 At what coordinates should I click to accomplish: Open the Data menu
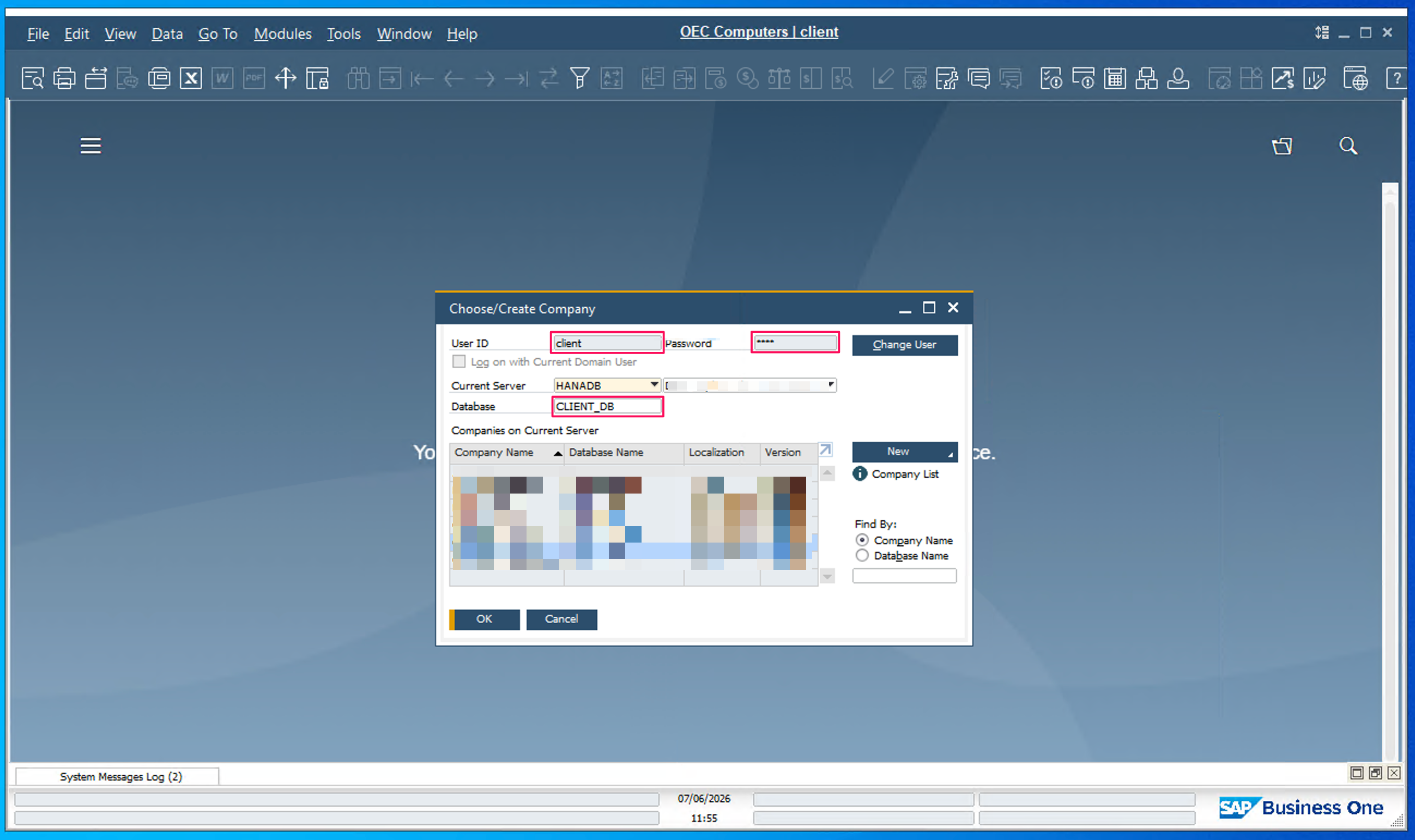point(167,34)
